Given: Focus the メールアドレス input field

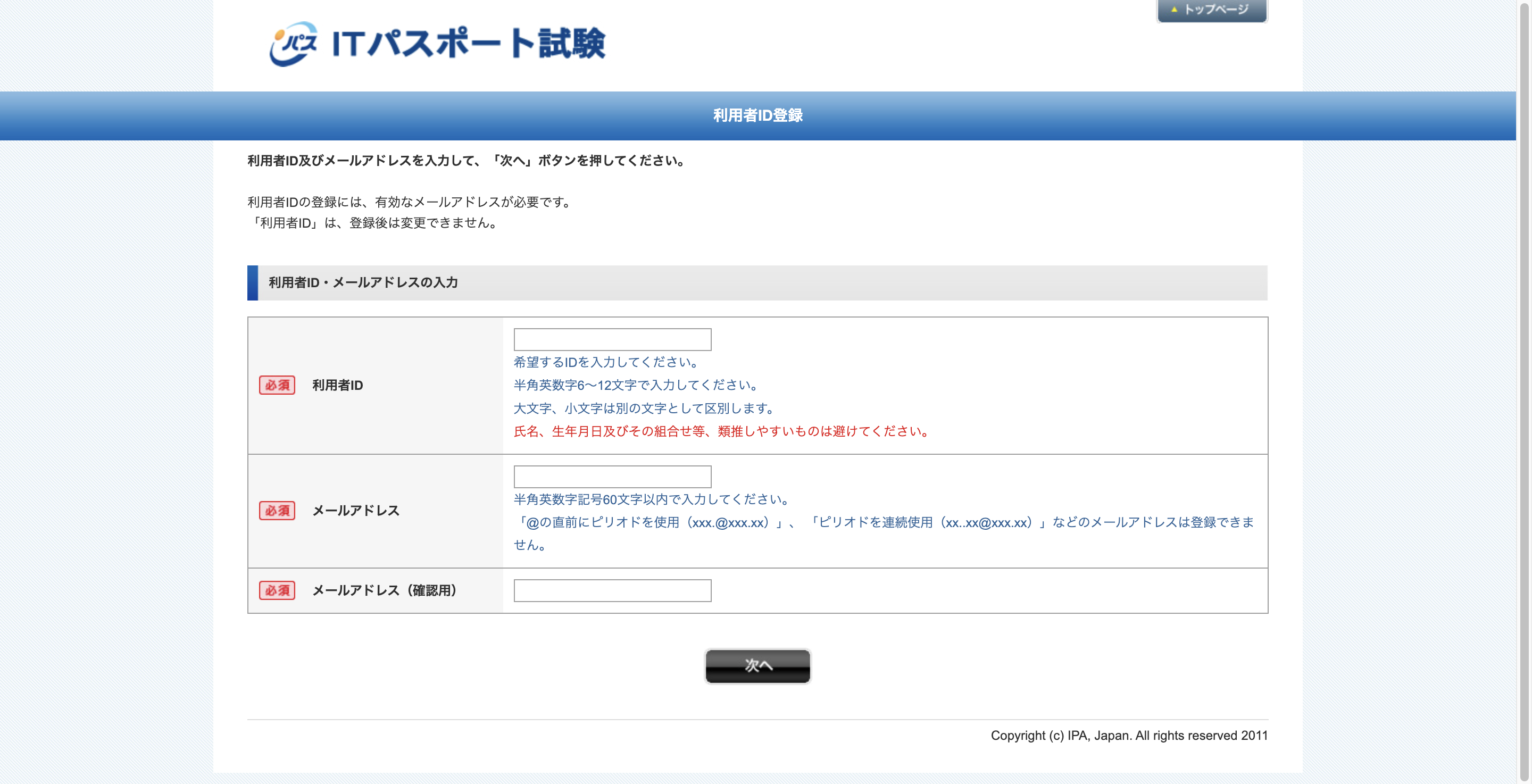Looking at the screenshot, I should click(x=612, y=477).
